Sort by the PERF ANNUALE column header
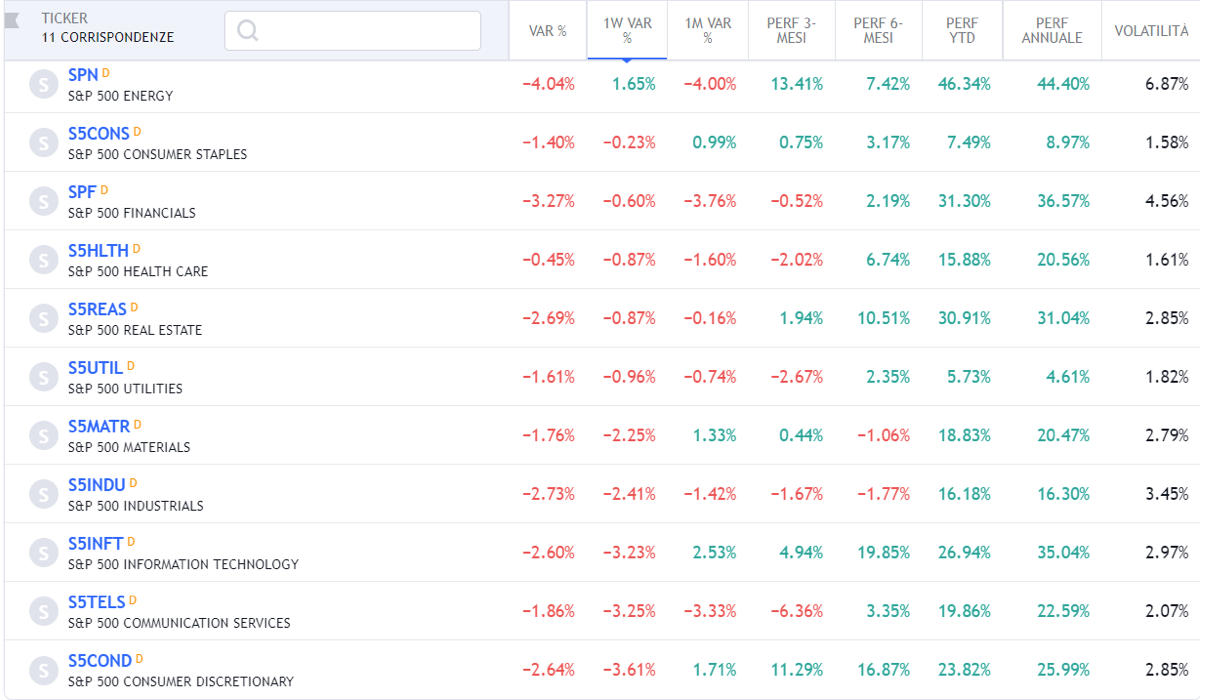The height and width of the screenshot is (700, 1206). (1051, 31)
